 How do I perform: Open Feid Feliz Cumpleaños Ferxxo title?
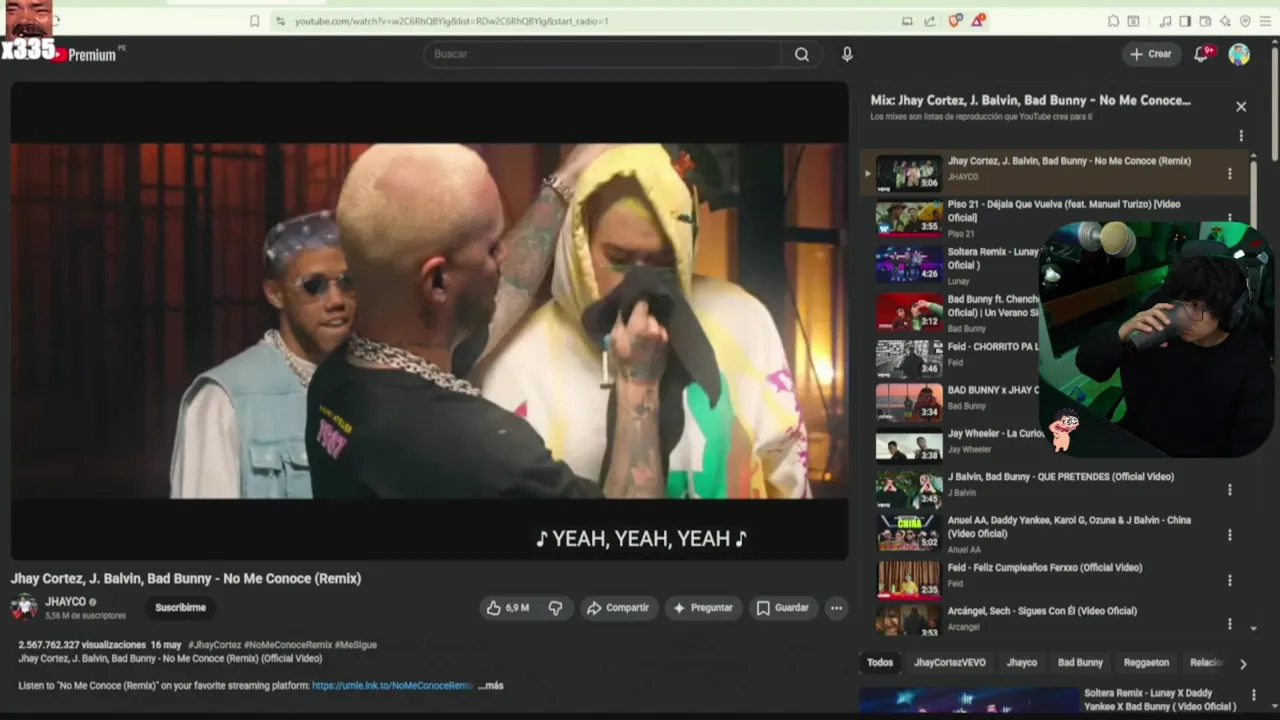coord(1045,568)
